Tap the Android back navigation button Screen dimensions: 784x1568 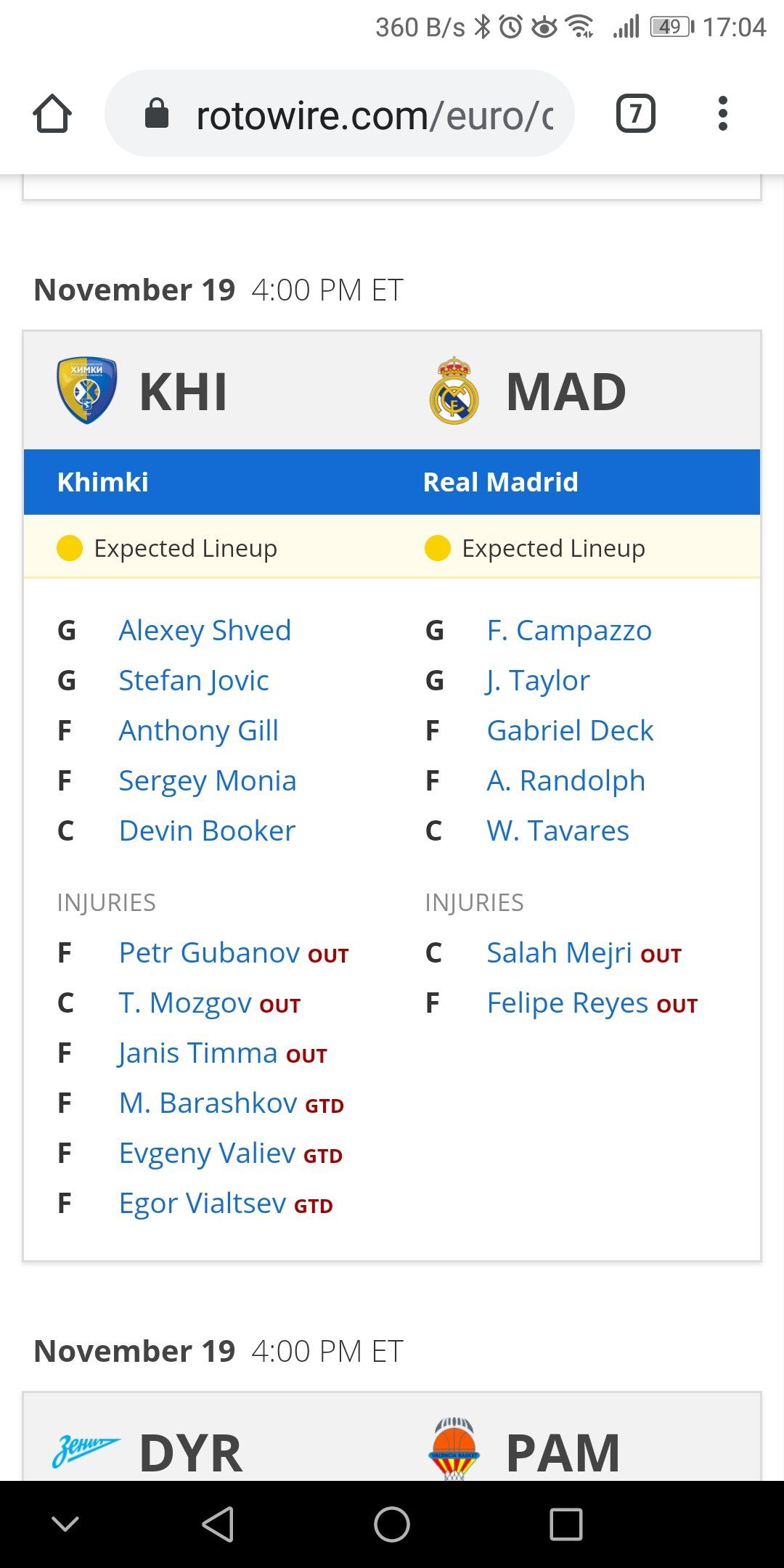tap(218, 1524)
